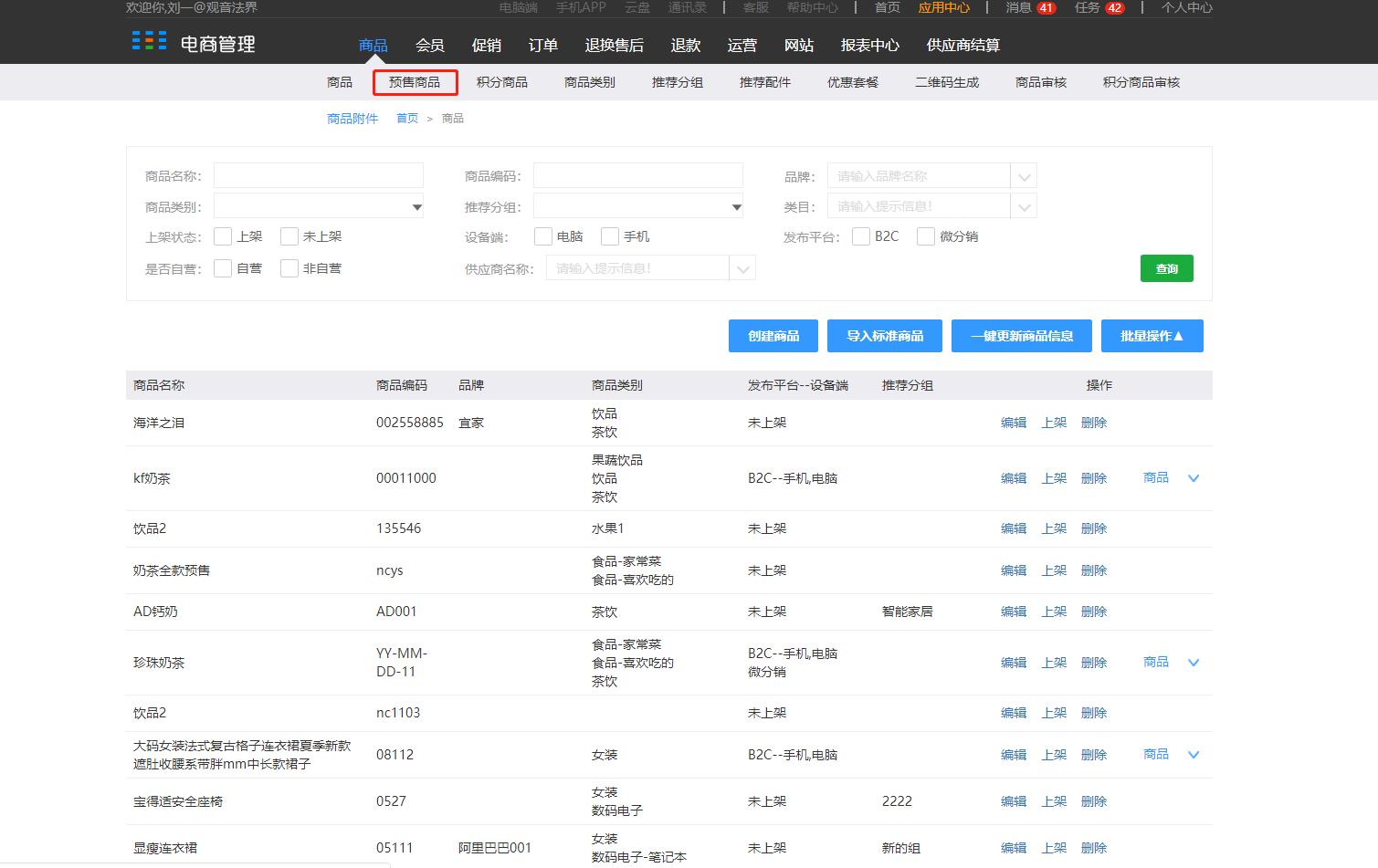This screenshot has height=868, width=1378.
Task: Focus the 品牌 name input field
Action: click(x=919, y=176)
